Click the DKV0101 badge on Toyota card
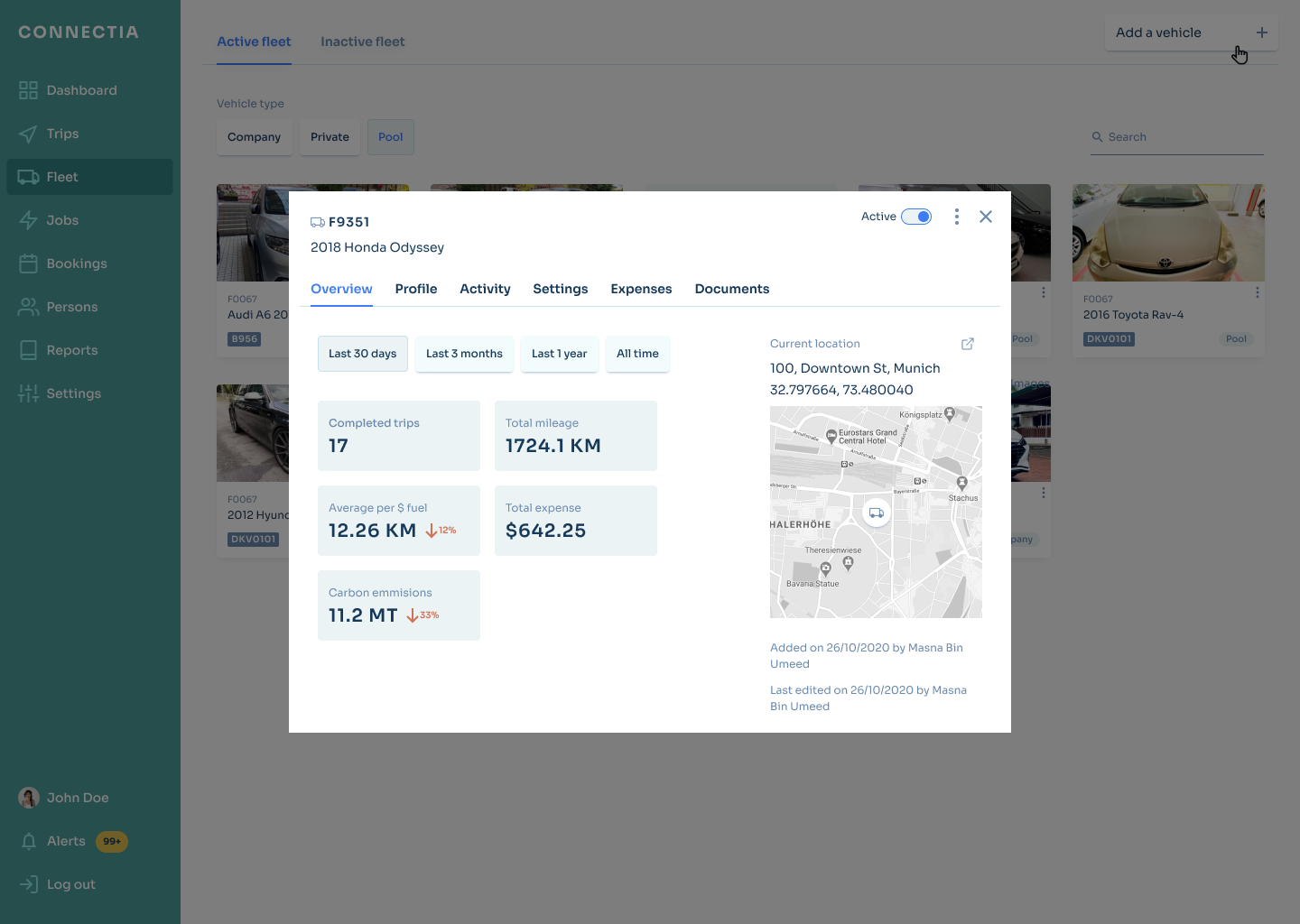Image resolution: width=1300 pixels, height=924 pixels. coord(1109,339)
